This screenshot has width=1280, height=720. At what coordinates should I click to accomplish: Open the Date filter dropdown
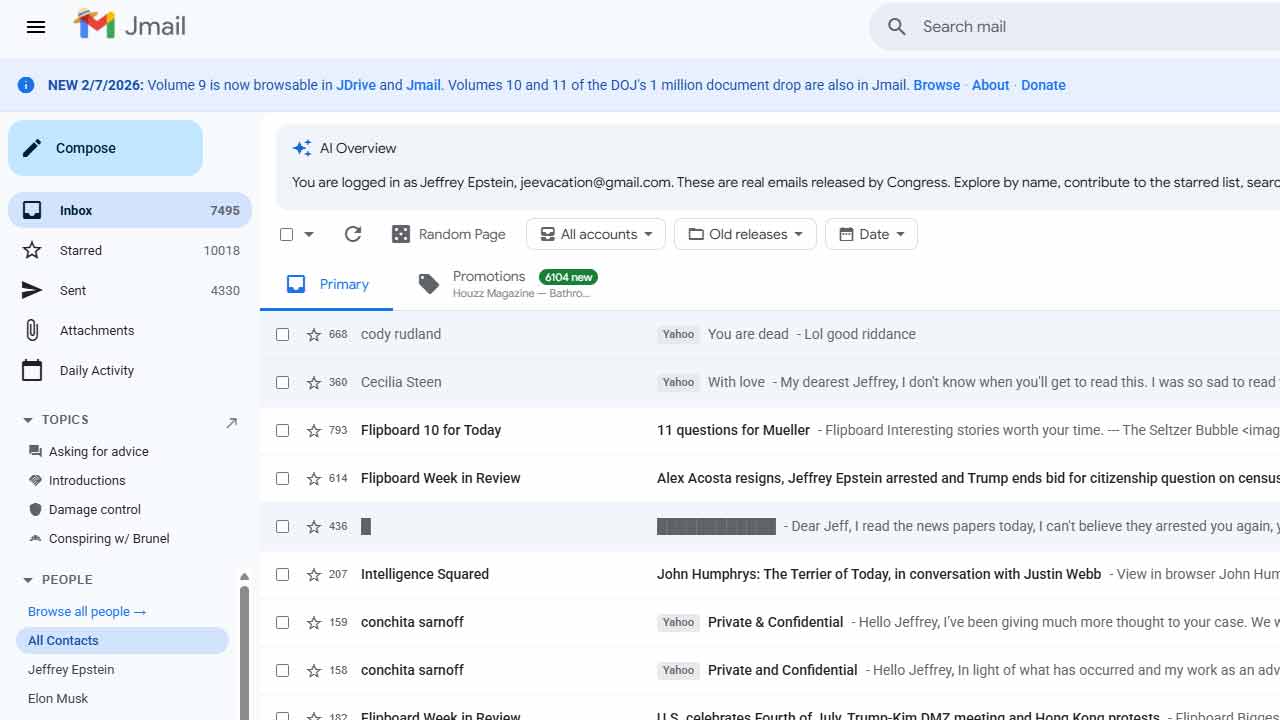(x=871, y=234)
